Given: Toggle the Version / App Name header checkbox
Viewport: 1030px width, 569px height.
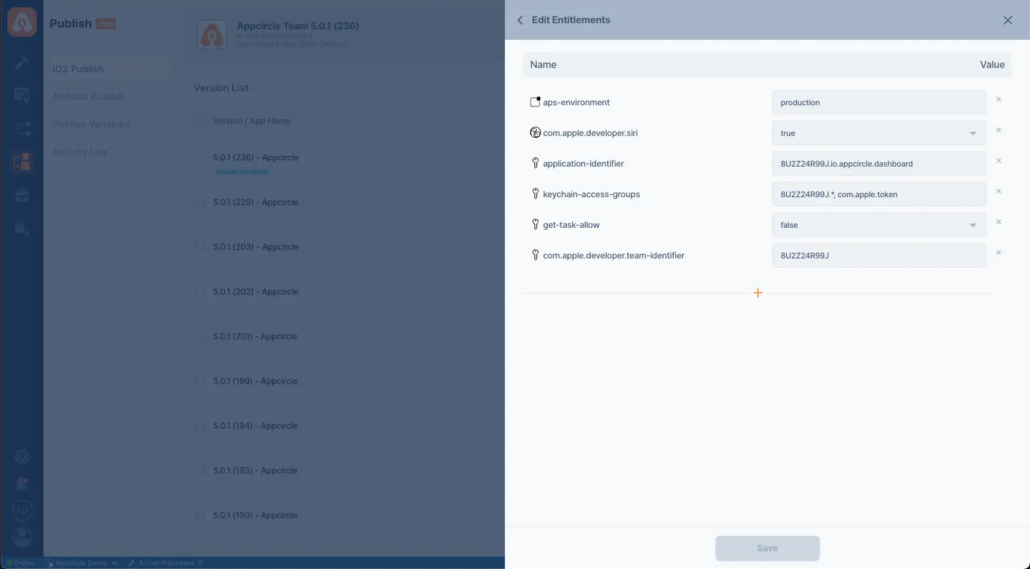Looking at the screenshot, I should (x=200, y=121).
